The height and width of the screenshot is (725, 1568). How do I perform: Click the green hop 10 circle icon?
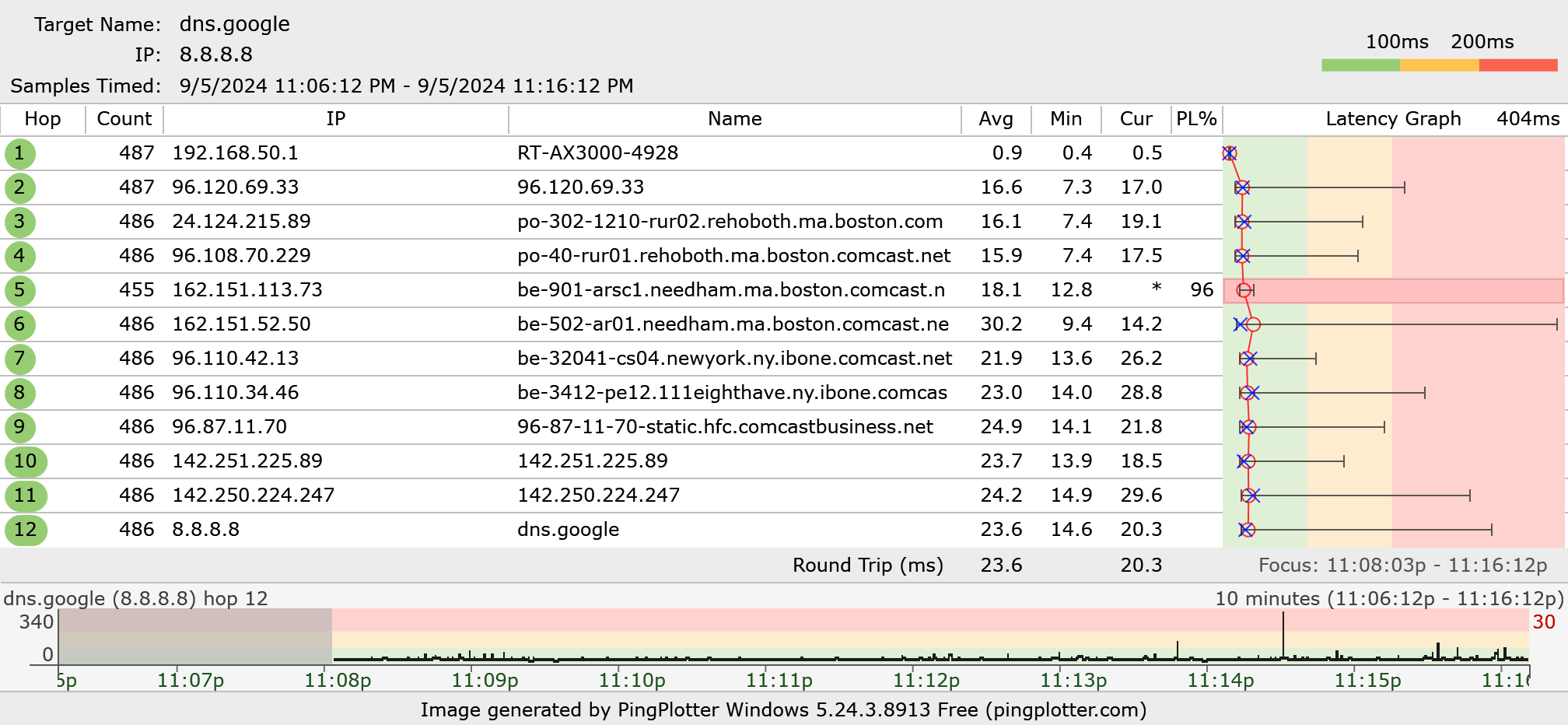pos(26,461)
